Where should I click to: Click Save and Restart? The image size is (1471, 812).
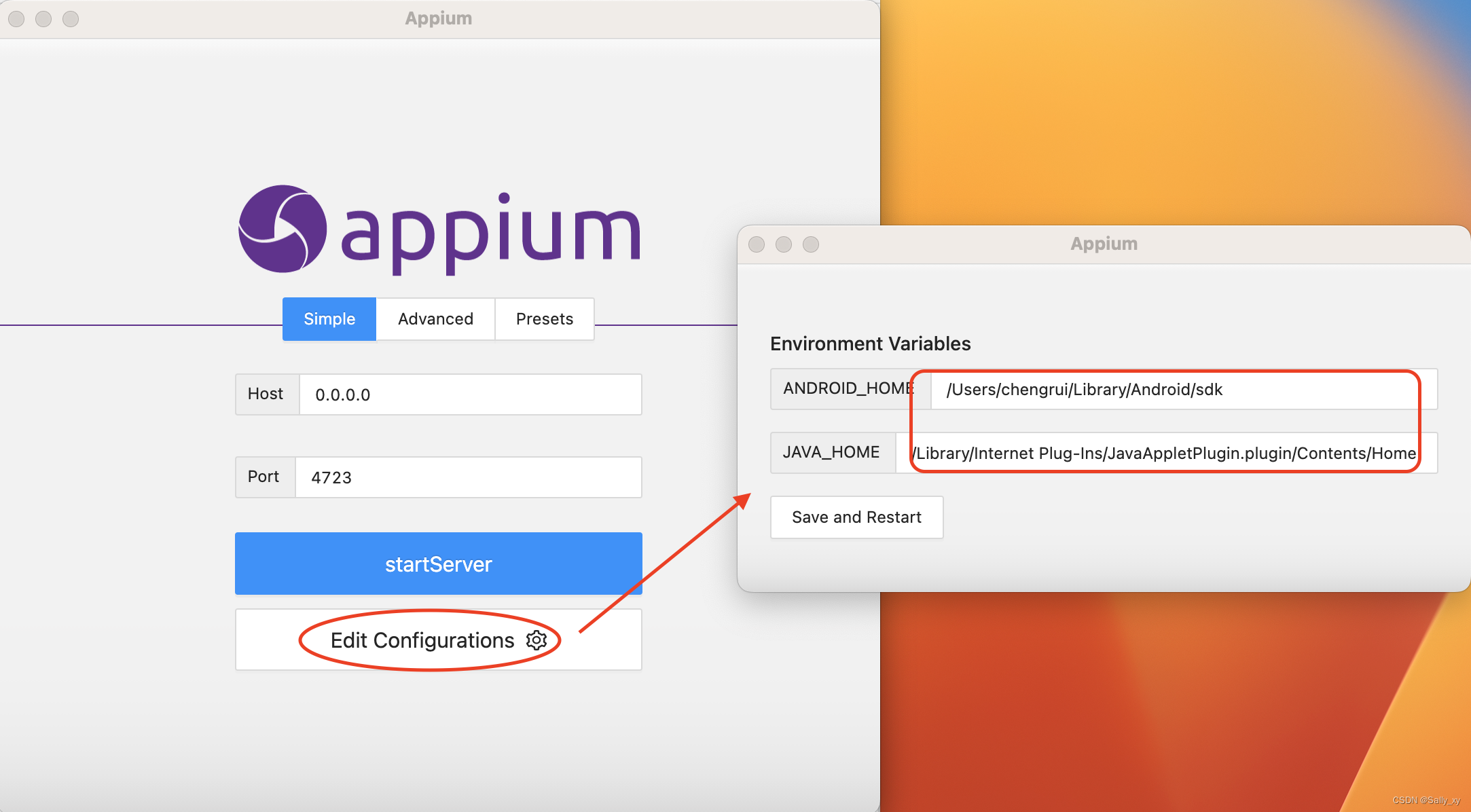pos(856,517)
